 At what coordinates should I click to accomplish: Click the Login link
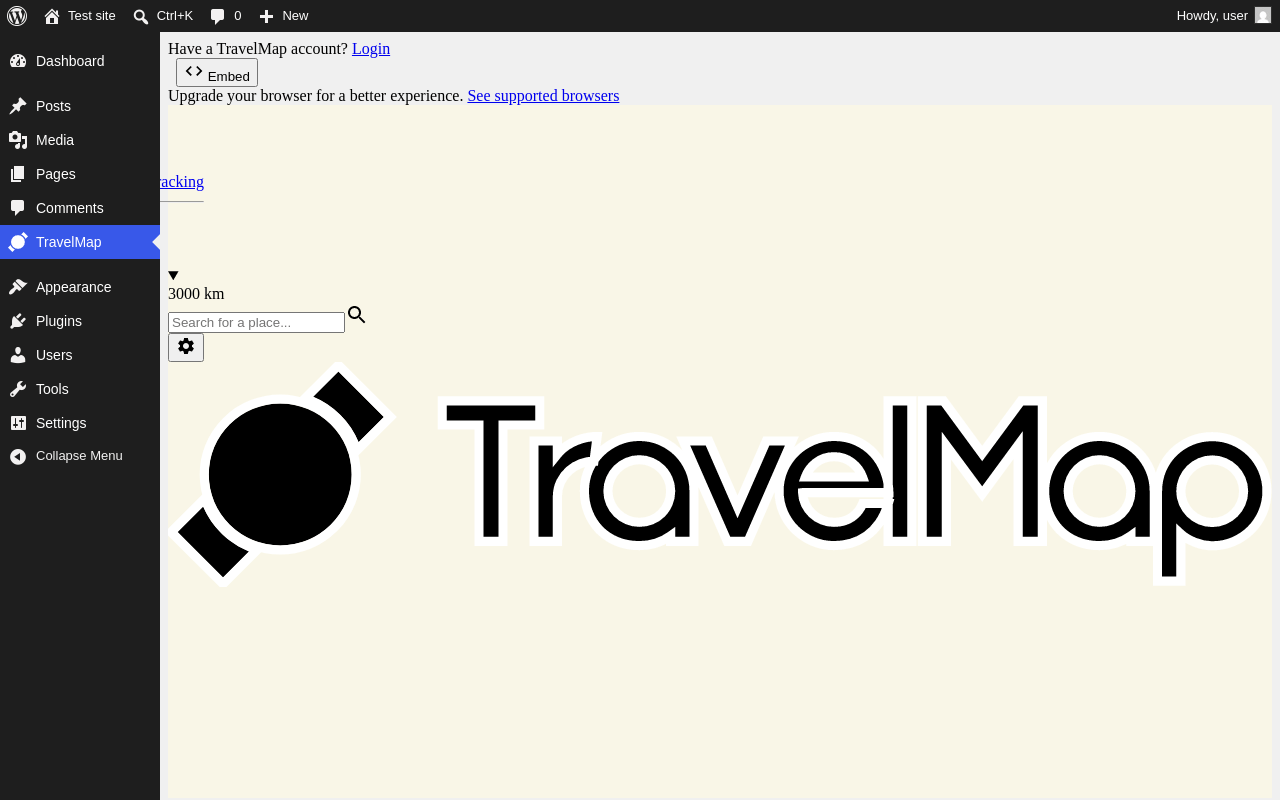click(371, 49)
